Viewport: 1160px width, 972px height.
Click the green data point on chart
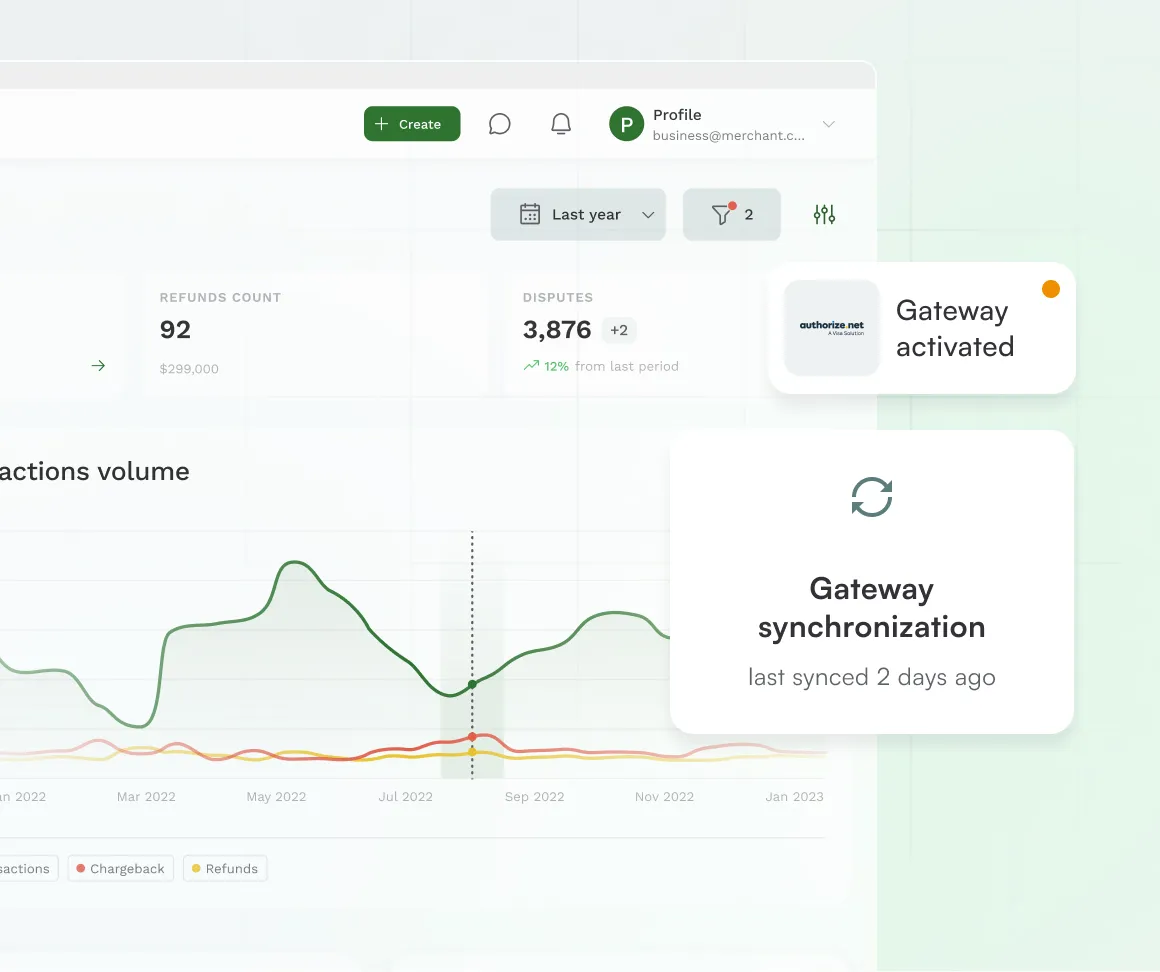(x=472, y=685)
